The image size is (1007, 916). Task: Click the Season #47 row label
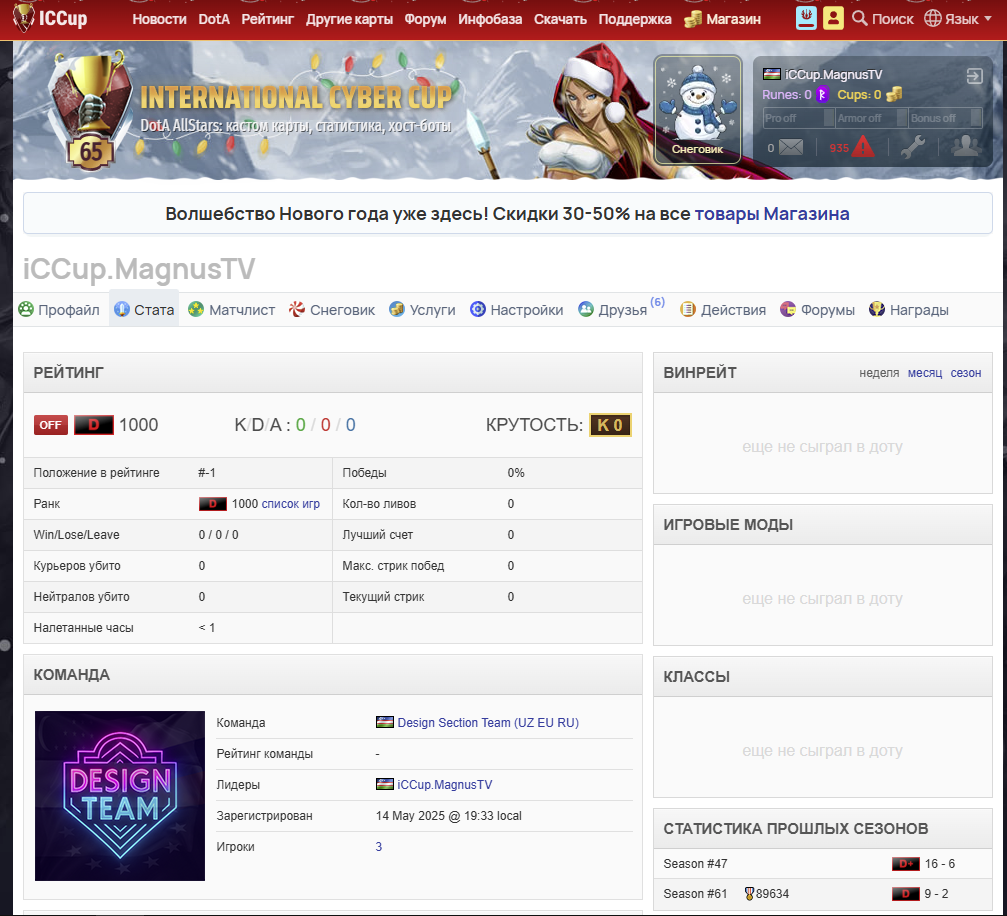click(696, 864)
